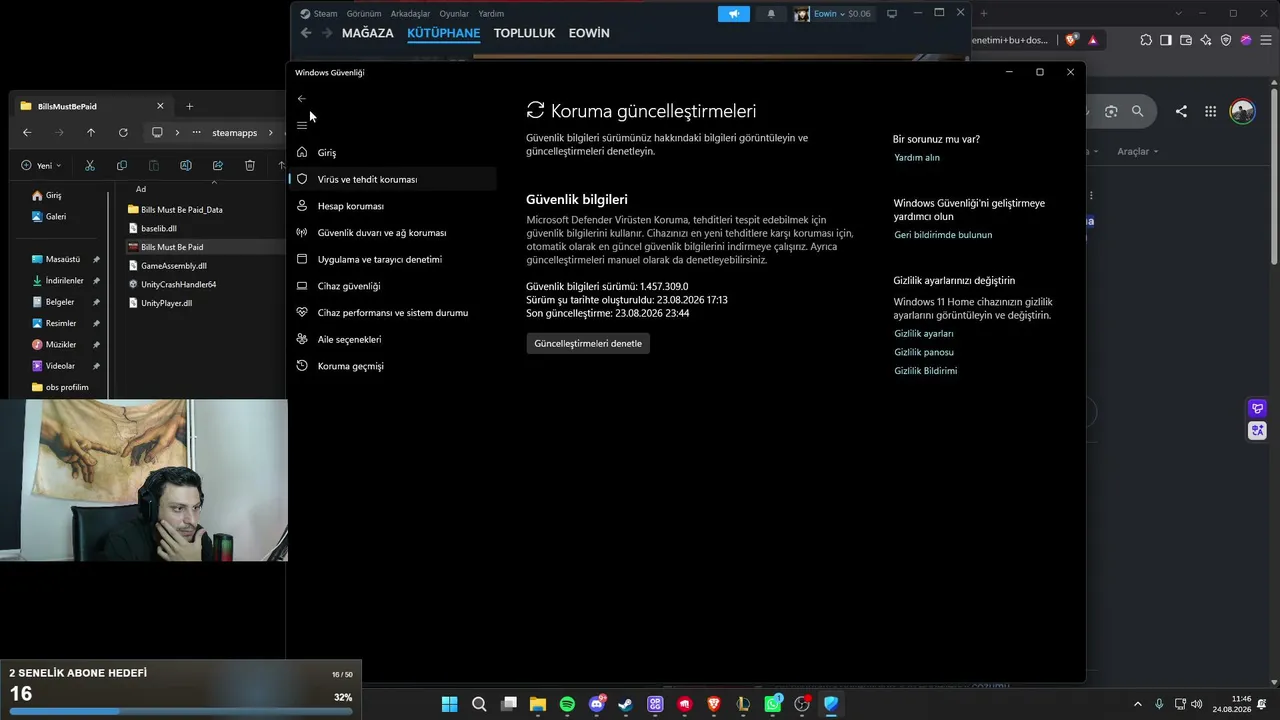The width and height of the screenshot is (1280, 720).
Task: Click Copy icon in Explorer toolbar
Action: point(122,165)
